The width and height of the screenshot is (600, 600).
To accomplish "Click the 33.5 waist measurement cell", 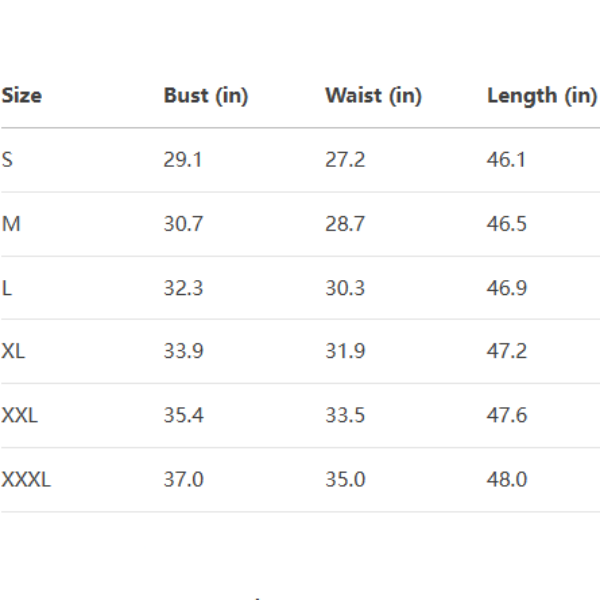I will point(345,416).
